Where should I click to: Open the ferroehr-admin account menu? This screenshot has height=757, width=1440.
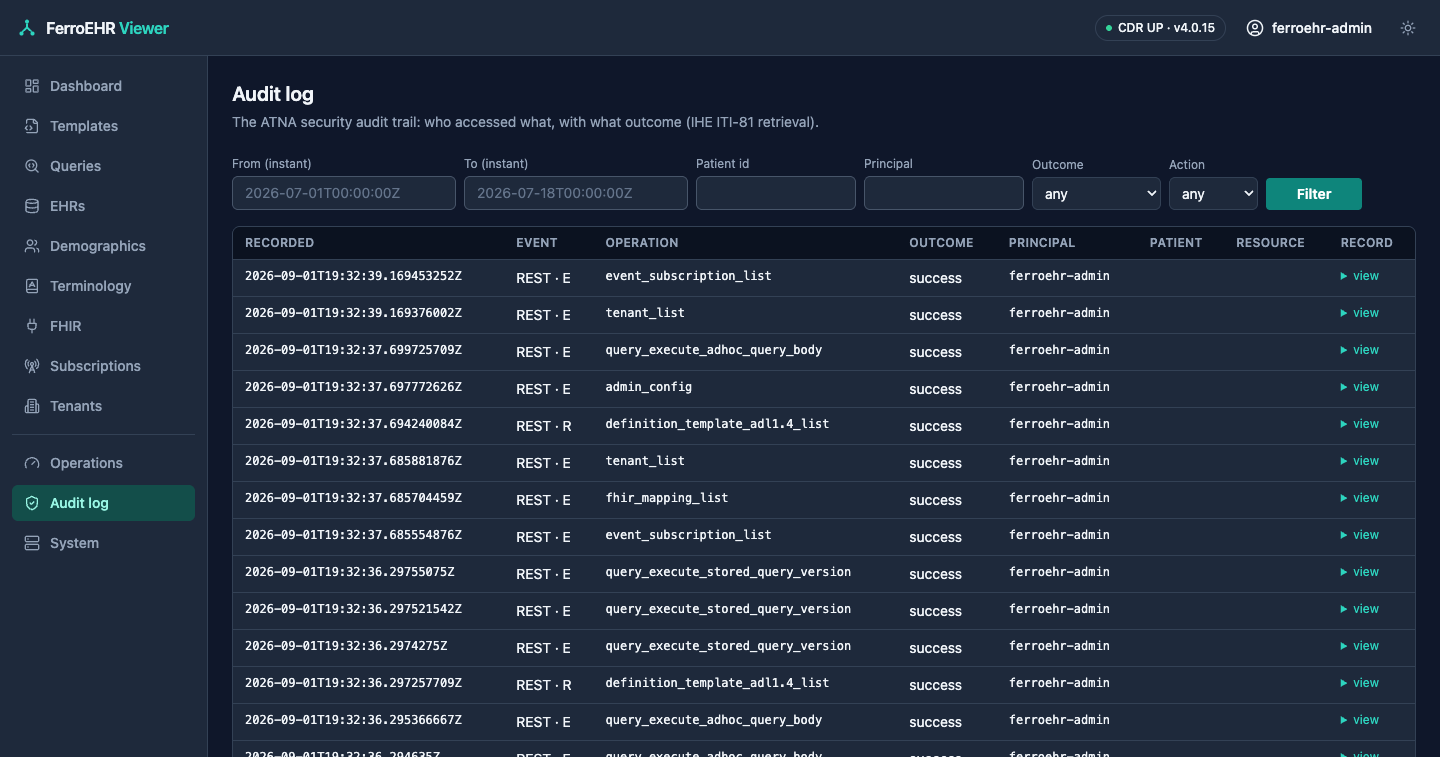point(1309,28)
